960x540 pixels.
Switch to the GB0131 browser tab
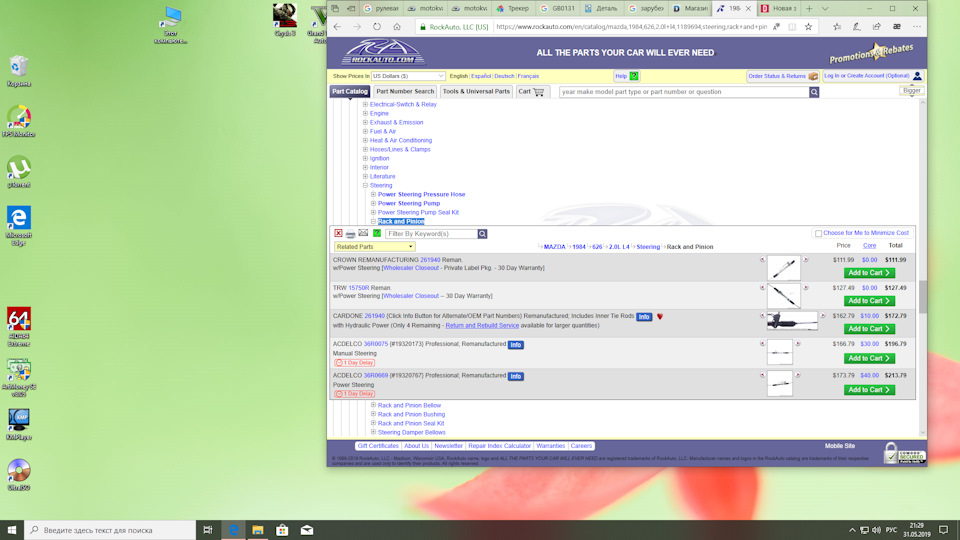tap(558, 9)
